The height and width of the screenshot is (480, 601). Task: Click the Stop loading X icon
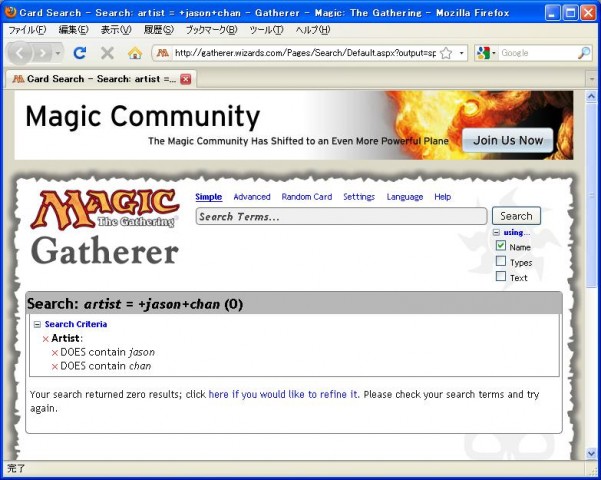pos(107,53)
